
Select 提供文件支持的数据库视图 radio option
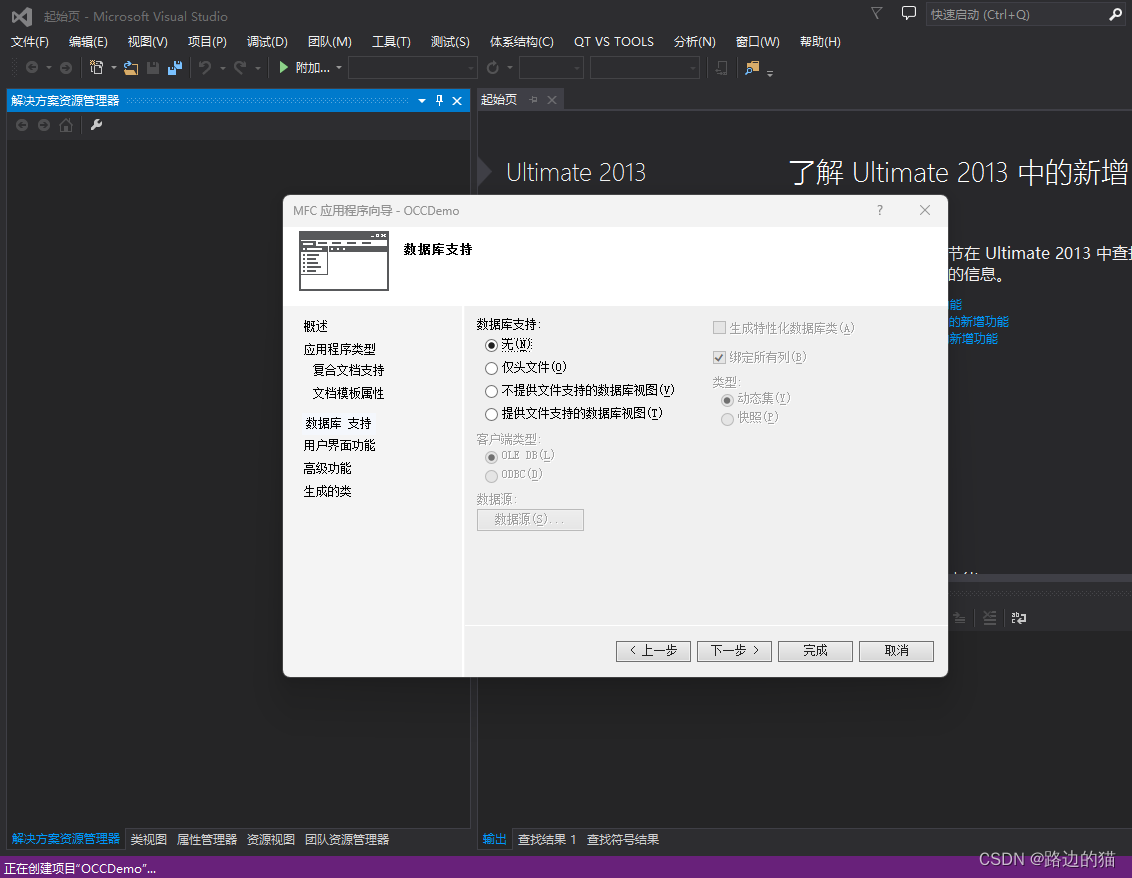click(574, 414)
